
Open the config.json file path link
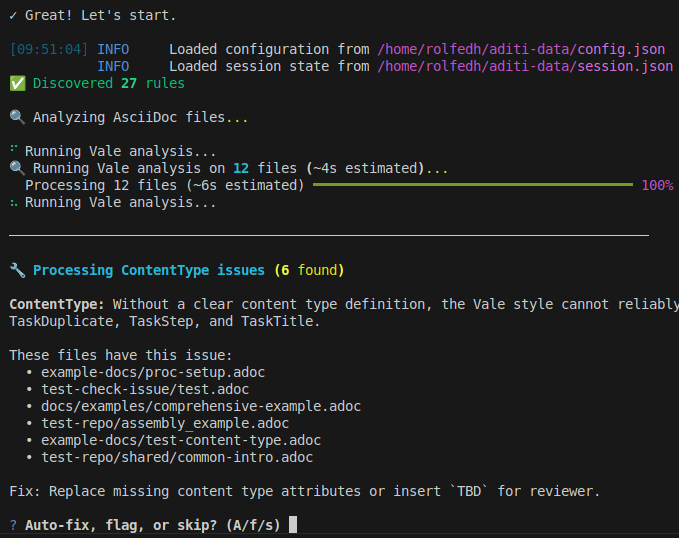click(521, 49)
